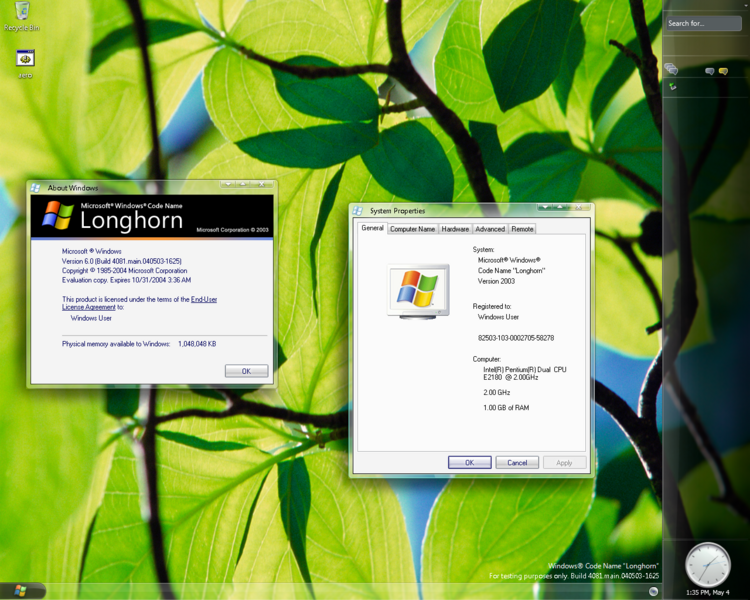The image size is (750, 600).
Task: Select the Remote tab
Action: tap(522, 229)
